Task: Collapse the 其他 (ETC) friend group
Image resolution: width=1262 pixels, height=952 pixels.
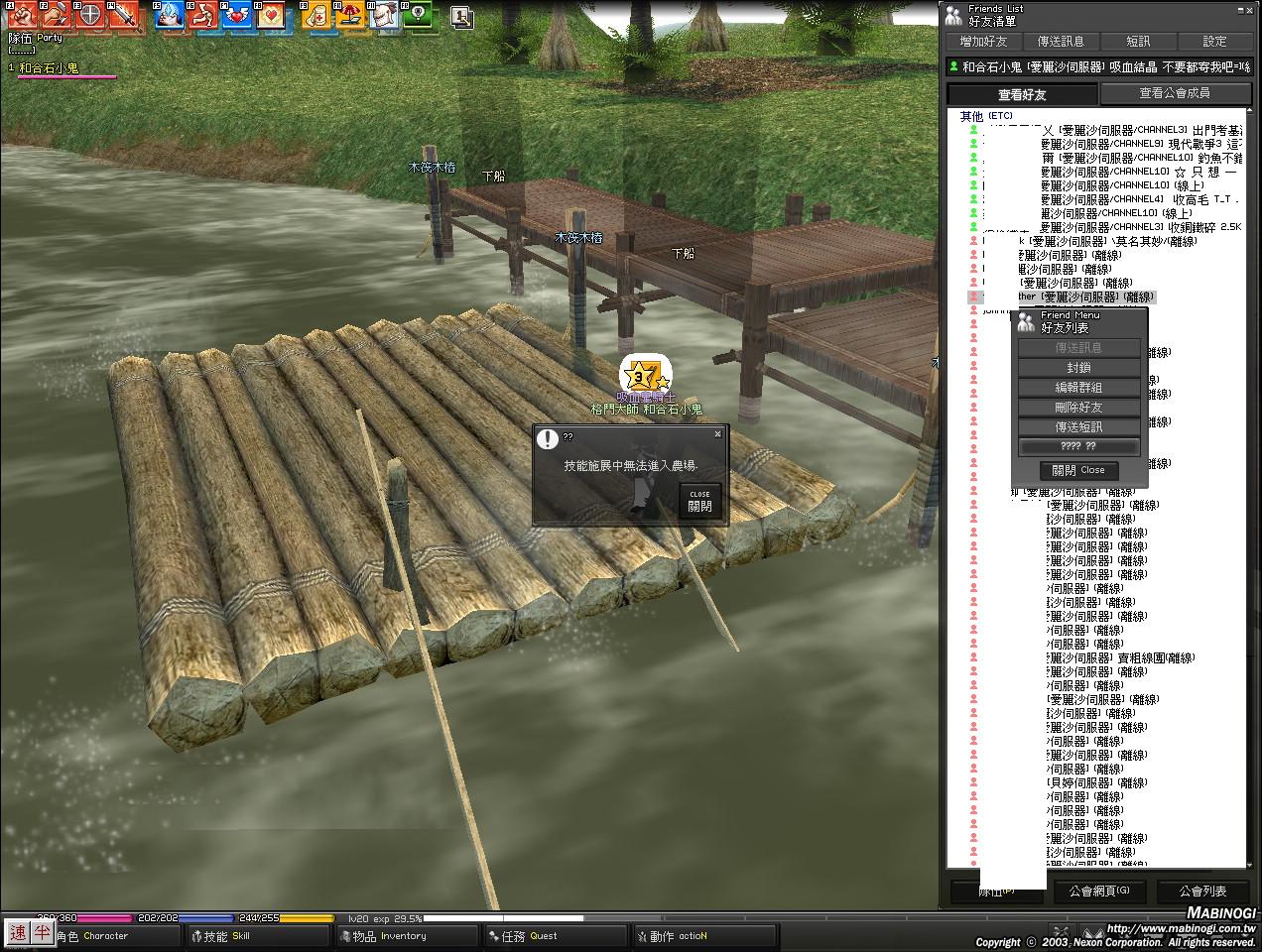Action: pyautogui.click(x=971, y=116)
